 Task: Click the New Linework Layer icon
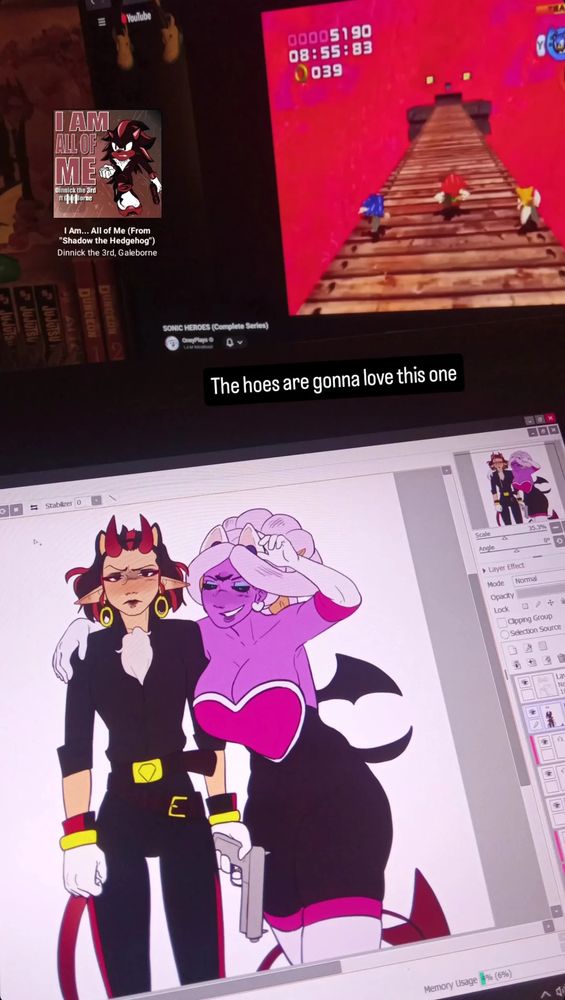528,647
